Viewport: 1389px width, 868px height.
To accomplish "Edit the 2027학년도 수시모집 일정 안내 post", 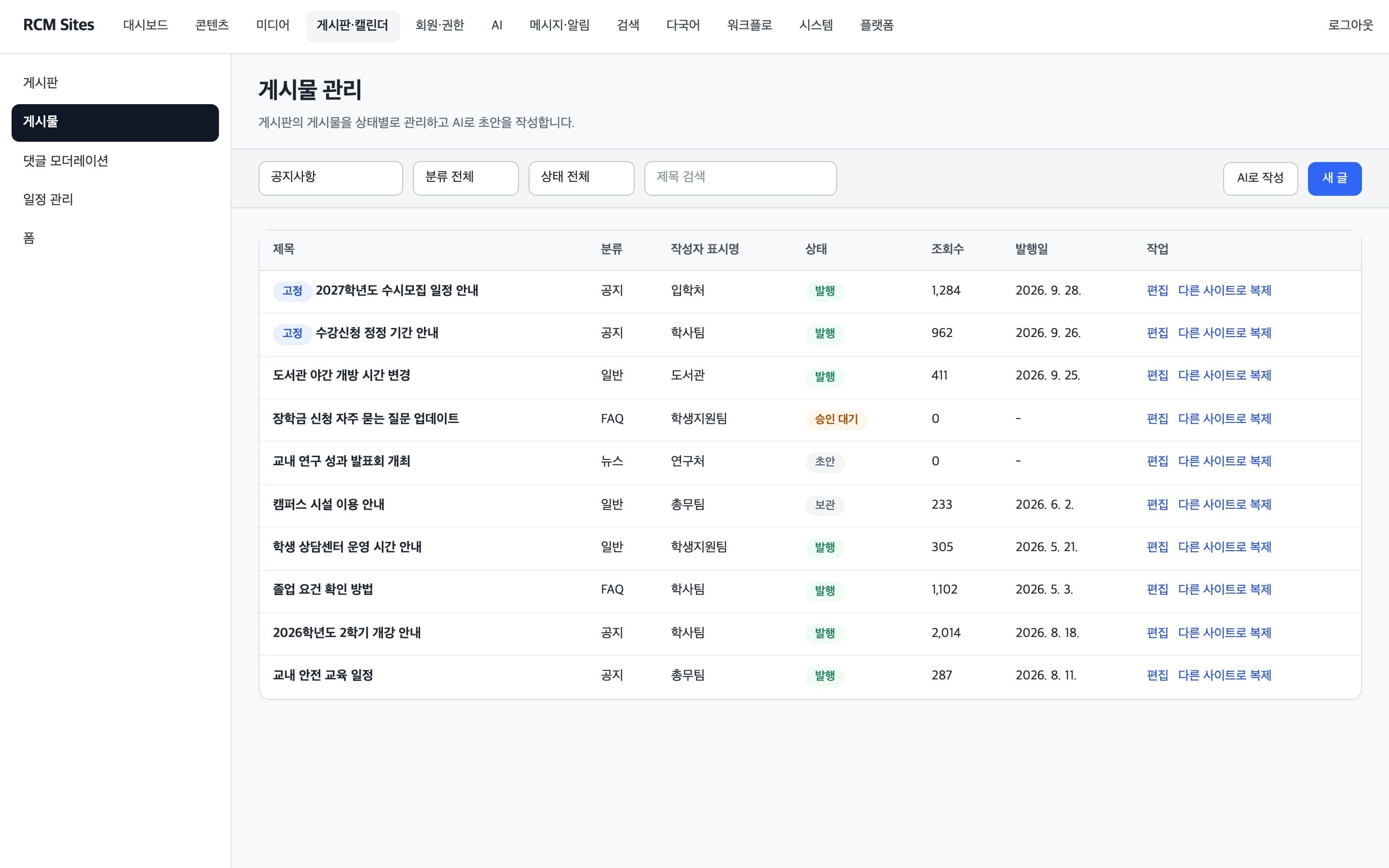I will tap(1157, 290).
